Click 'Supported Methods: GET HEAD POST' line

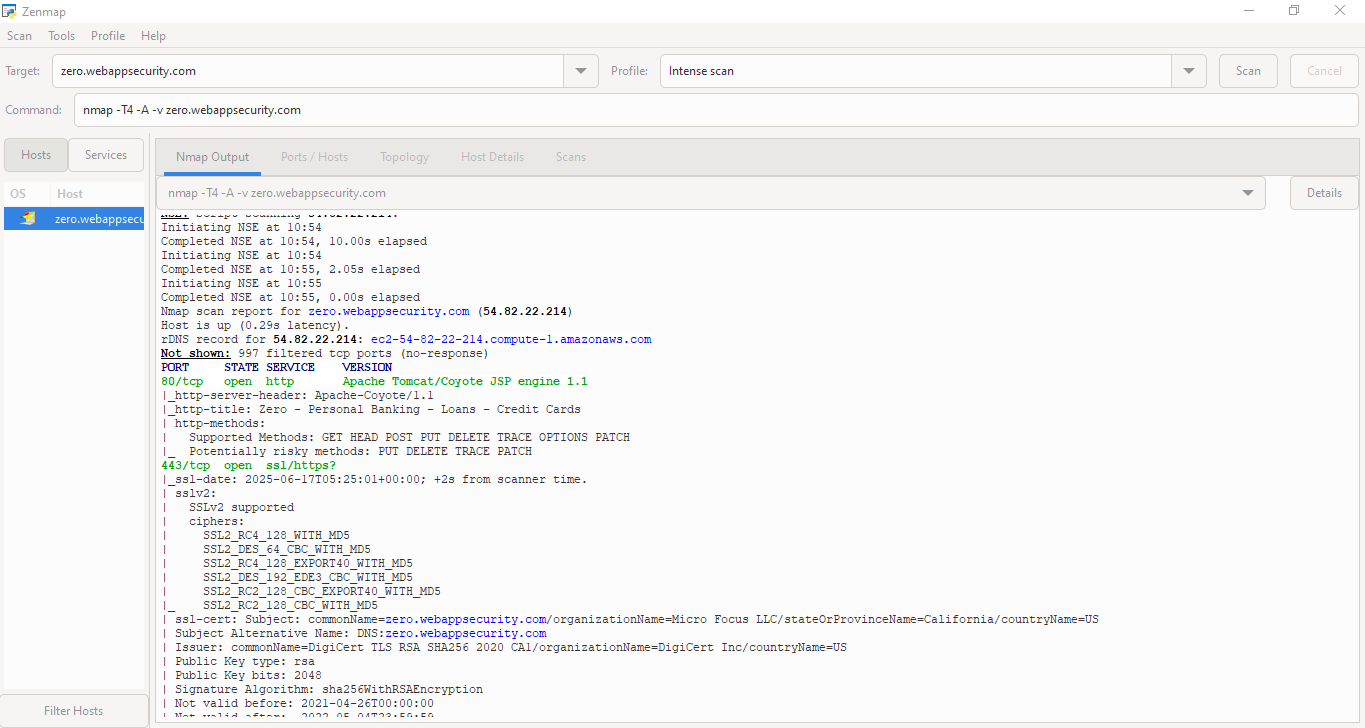tap(409, 437)
